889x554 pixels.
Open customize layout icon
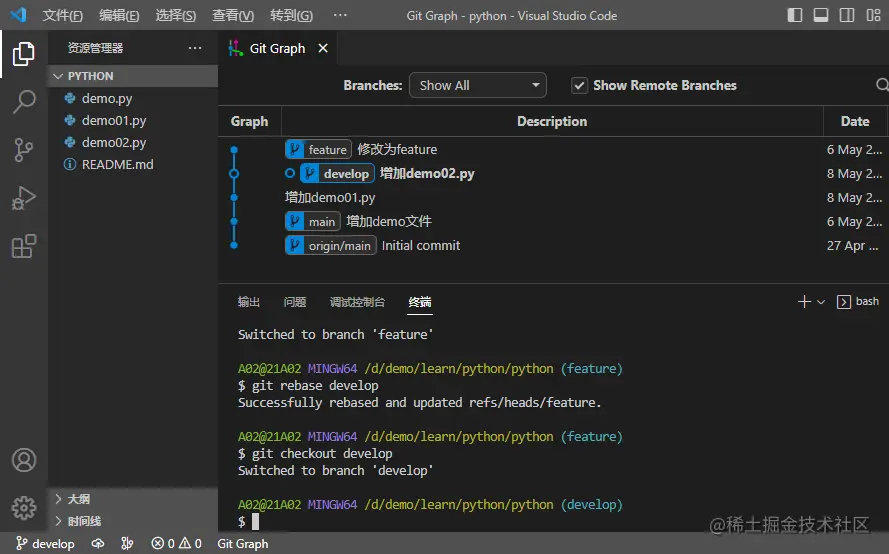pos(873,15)
